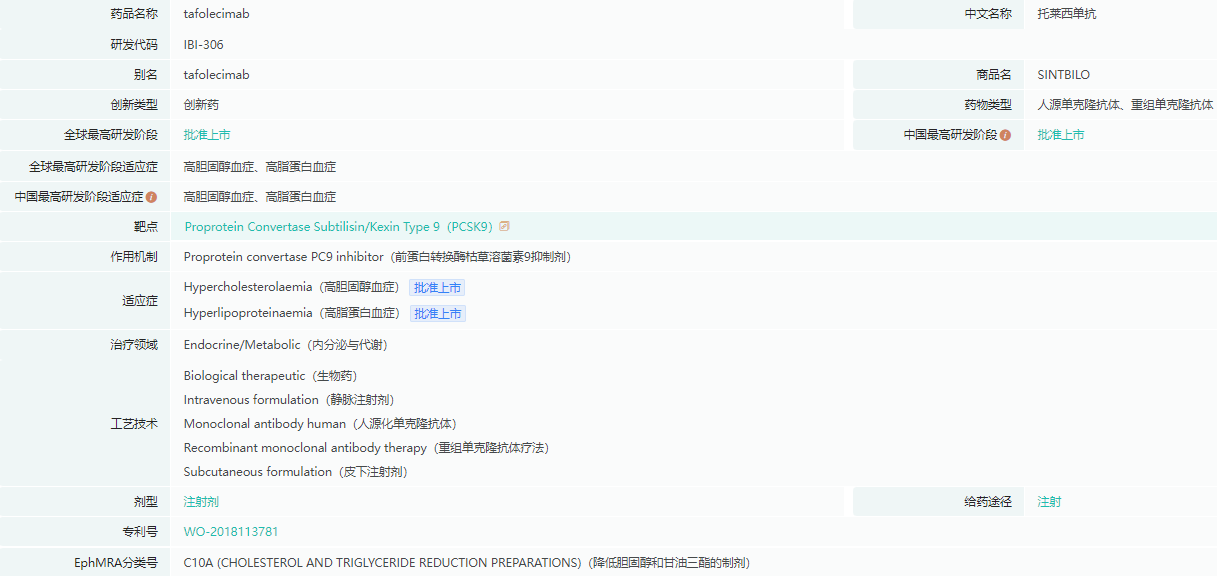Screen dimensions: 1217x576
Task: Click the 靶点 field label
Action: 146,227
